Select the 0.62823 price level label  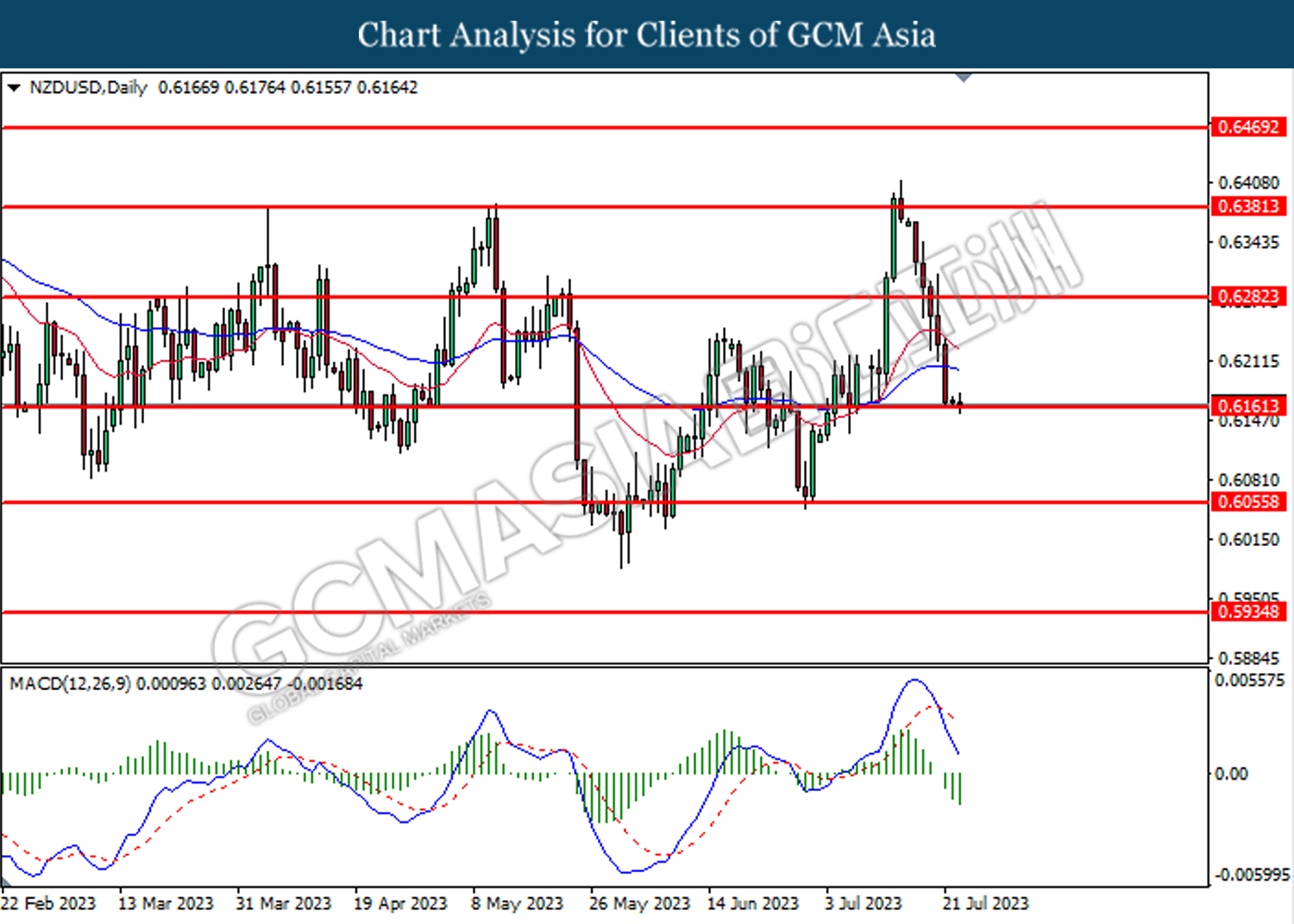(x=1248, y=297)
